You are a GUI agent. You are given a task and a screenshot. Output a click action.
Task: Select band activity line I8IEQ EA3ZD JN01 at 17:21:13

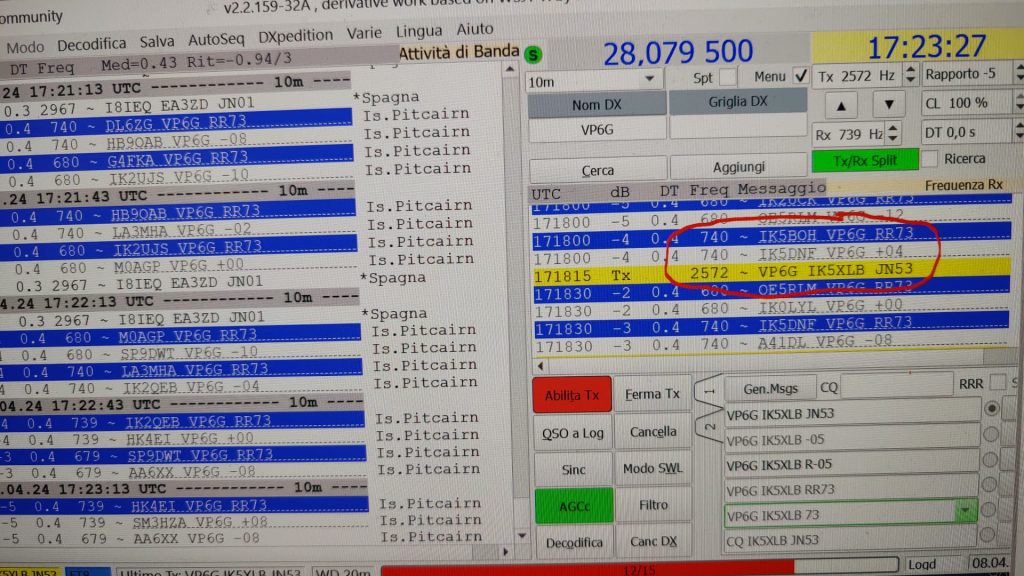point(176,106)
